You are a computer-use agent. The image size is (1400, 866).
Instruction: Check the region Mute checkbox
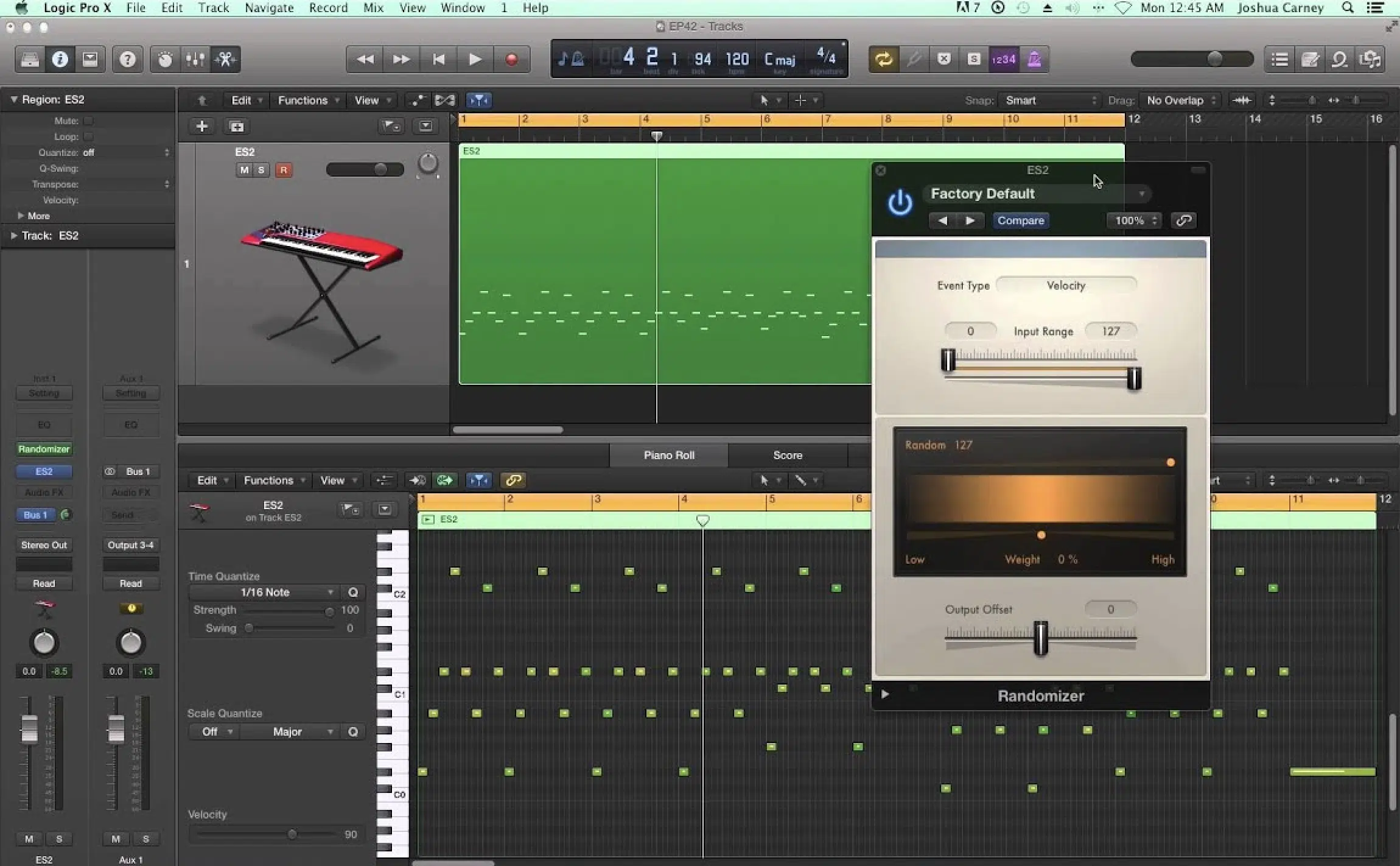coord(88,121)
